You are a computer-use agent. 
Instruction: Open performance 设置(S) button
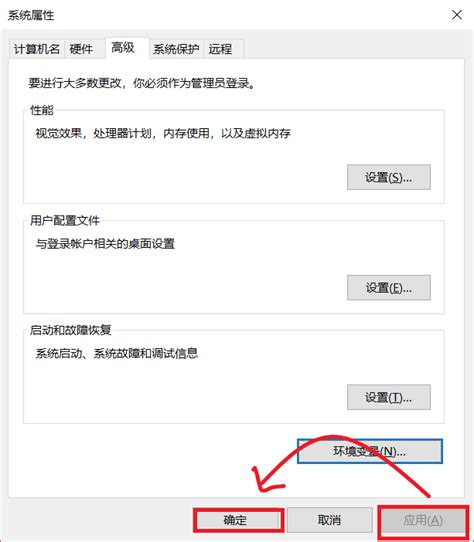pos(389,177)
